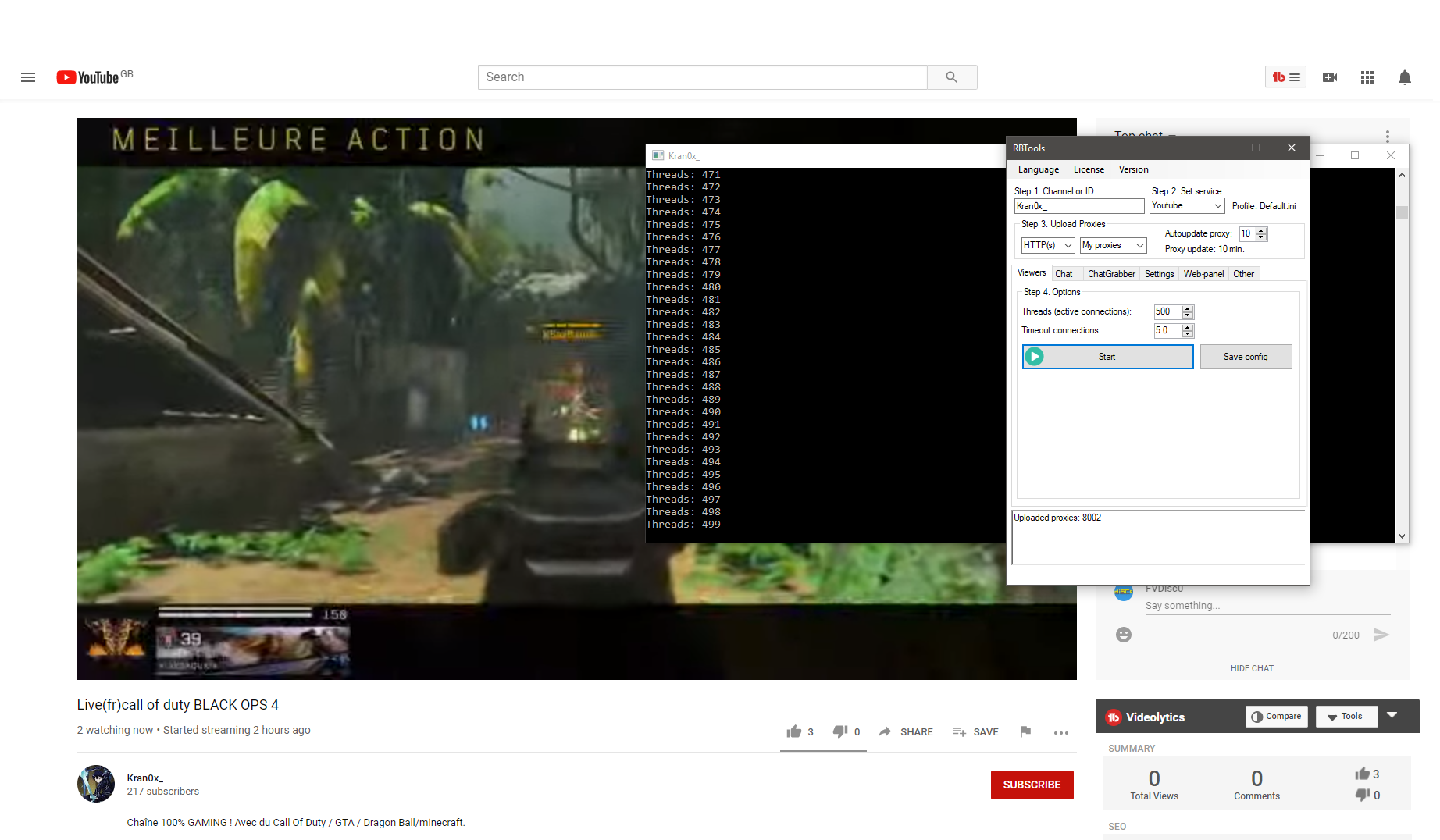Open the YouTube apps grid icon
The image size is (1440, 840).
click(x=1367, y=77)
